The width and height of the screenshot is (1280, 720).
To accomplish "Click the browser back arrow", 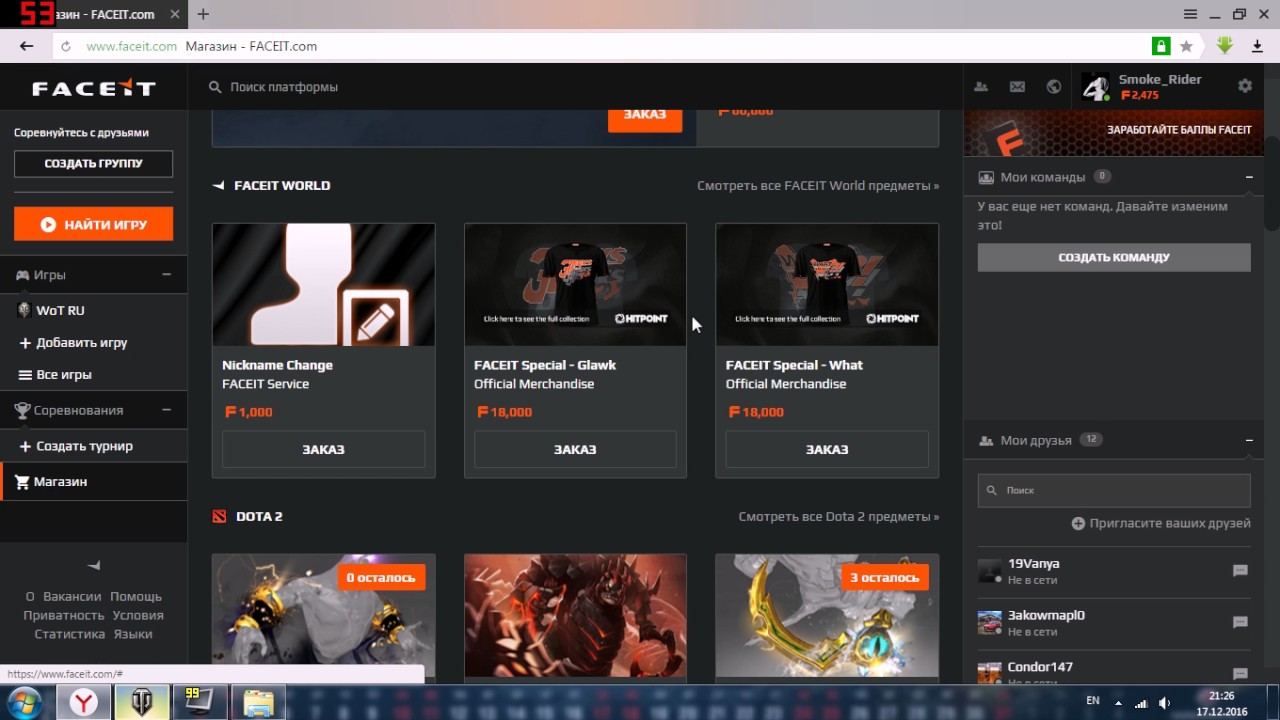I will pos(27,46).
